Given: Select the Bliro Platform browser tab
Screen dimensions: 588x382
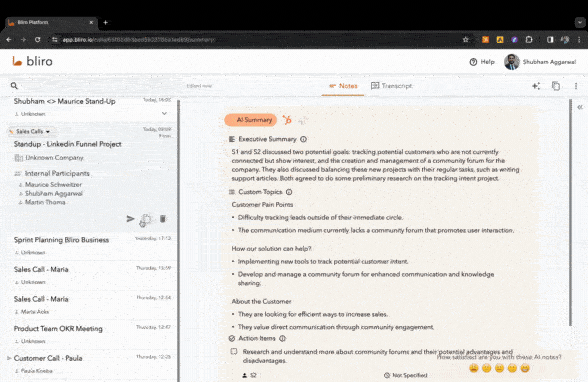Looking at the screenshot, I should [x=51, y=22].
